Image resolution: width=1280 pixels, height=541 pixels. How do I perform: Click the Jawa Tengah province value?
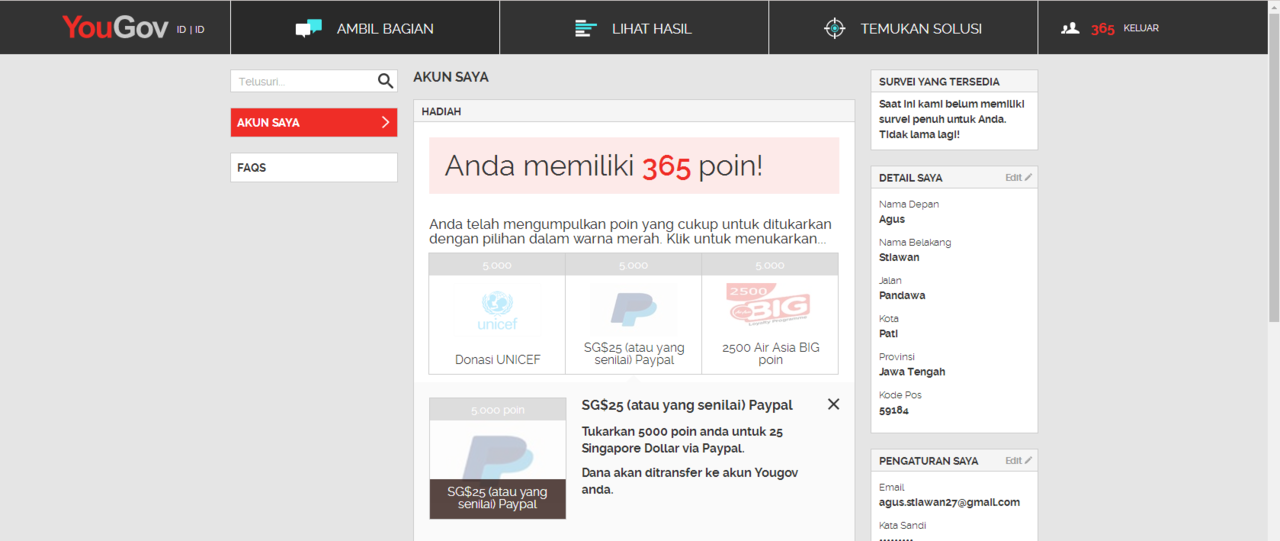[912, 372]
